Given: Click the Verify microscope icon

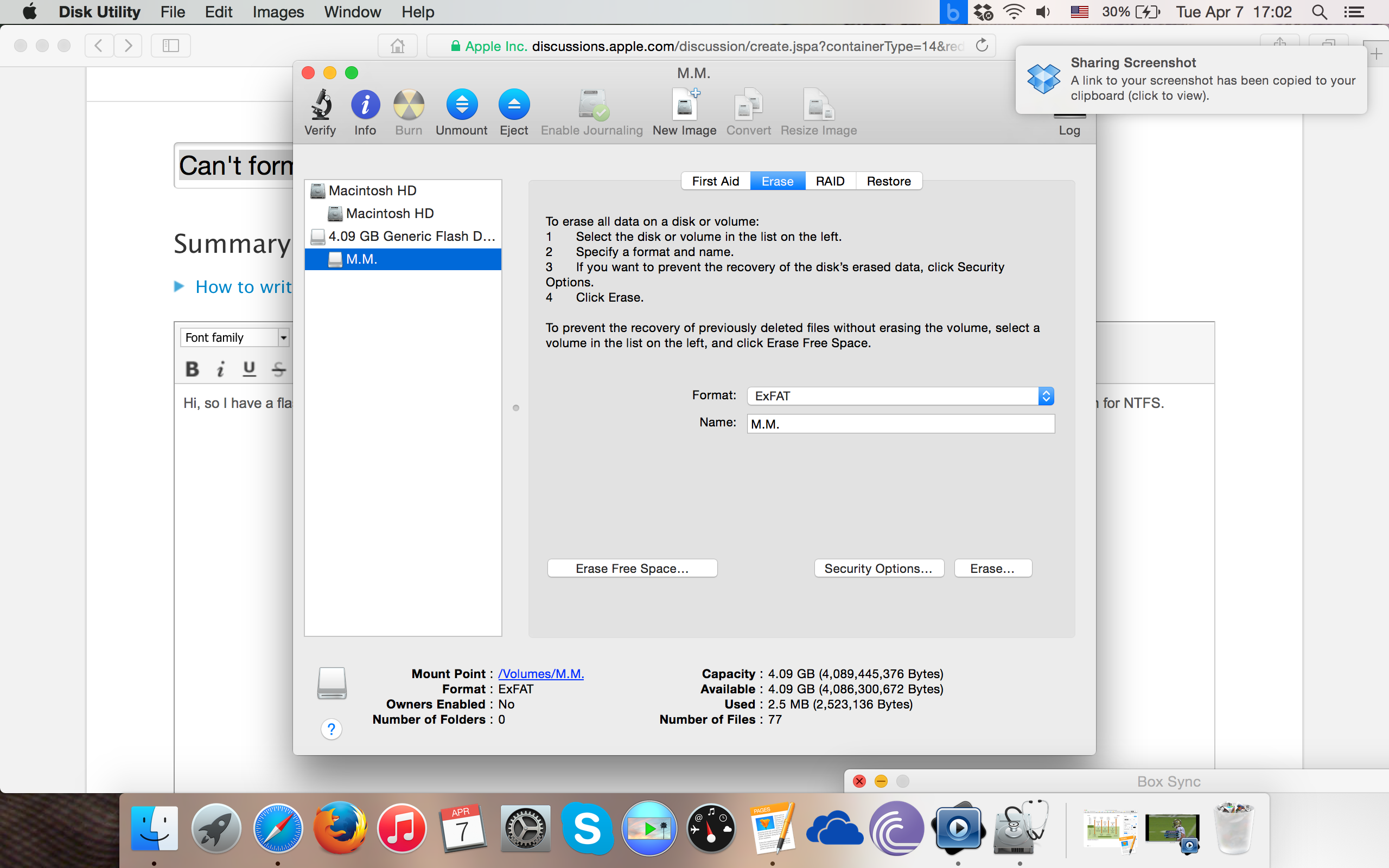Looking at the screenshot, I should (x=320, y=105).
